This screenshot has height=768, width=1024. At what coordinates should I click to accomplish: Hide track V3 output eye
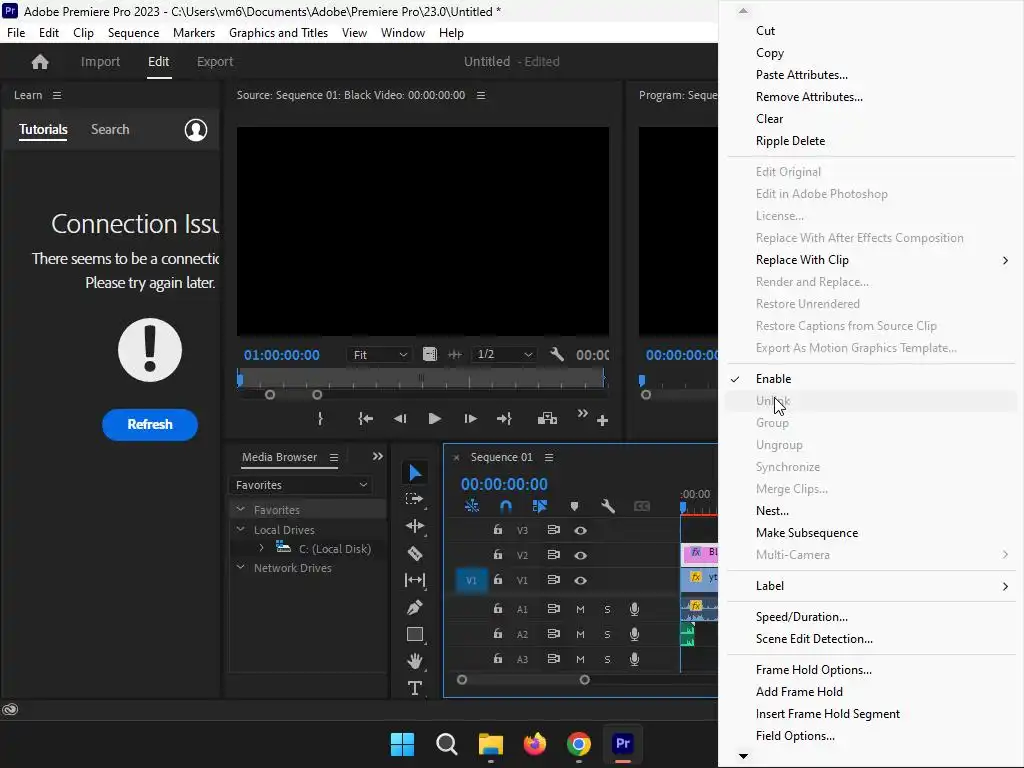[580, 530]
